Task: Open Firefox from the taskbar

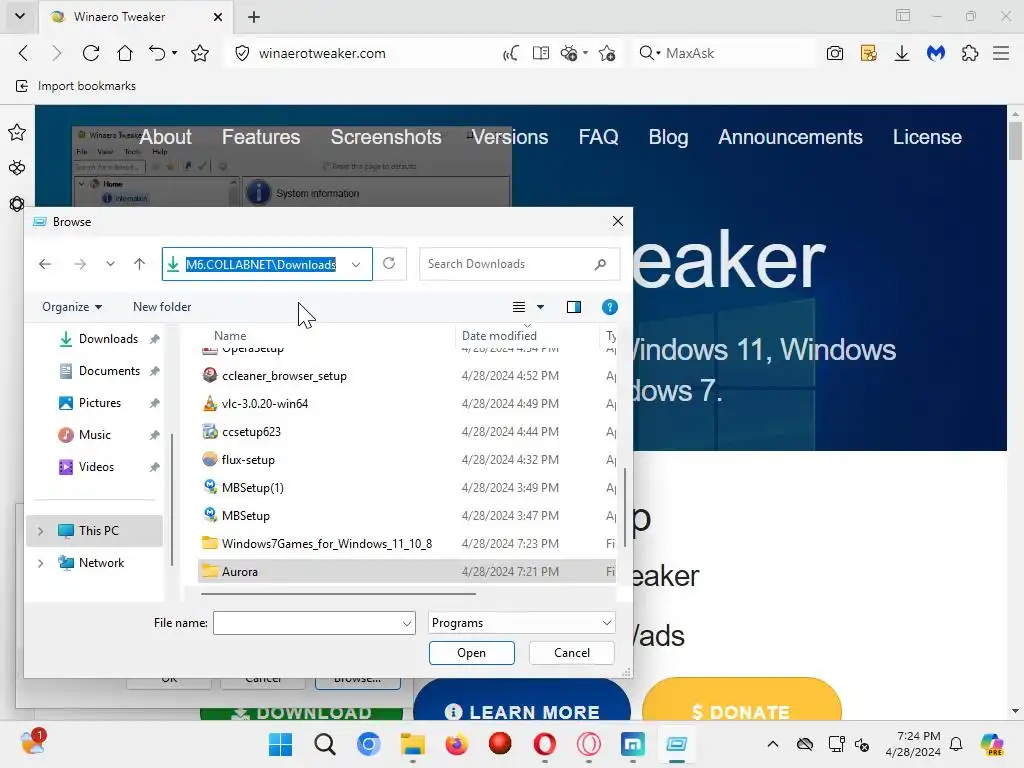Action: tap(456, 744)
